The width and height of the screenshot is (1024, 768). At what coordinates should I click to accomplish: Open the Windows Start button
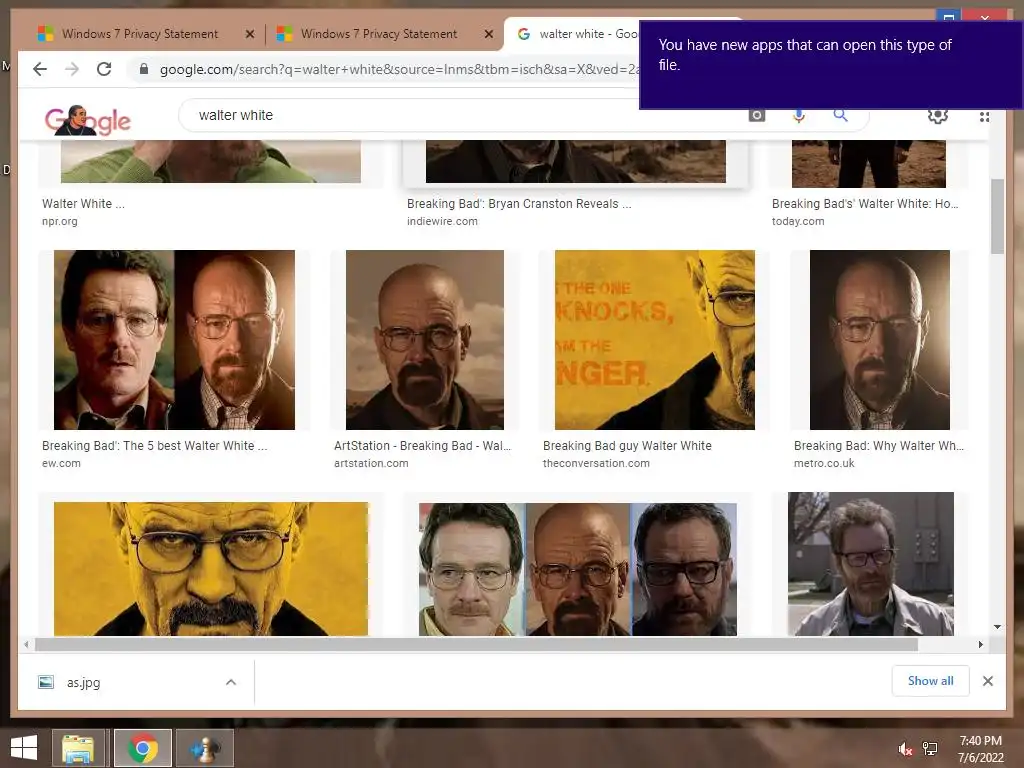point(24,748)
